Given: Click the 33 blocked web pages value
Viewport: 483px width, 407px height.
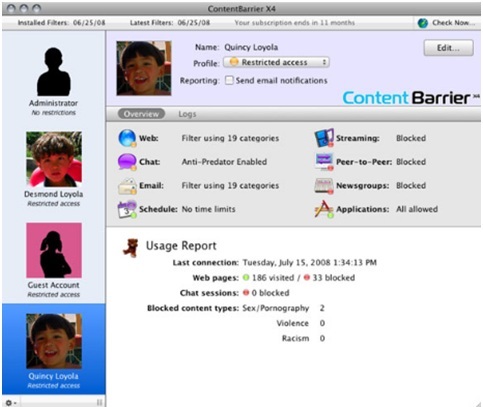Looking at the screenshot, I should point(333,278).
